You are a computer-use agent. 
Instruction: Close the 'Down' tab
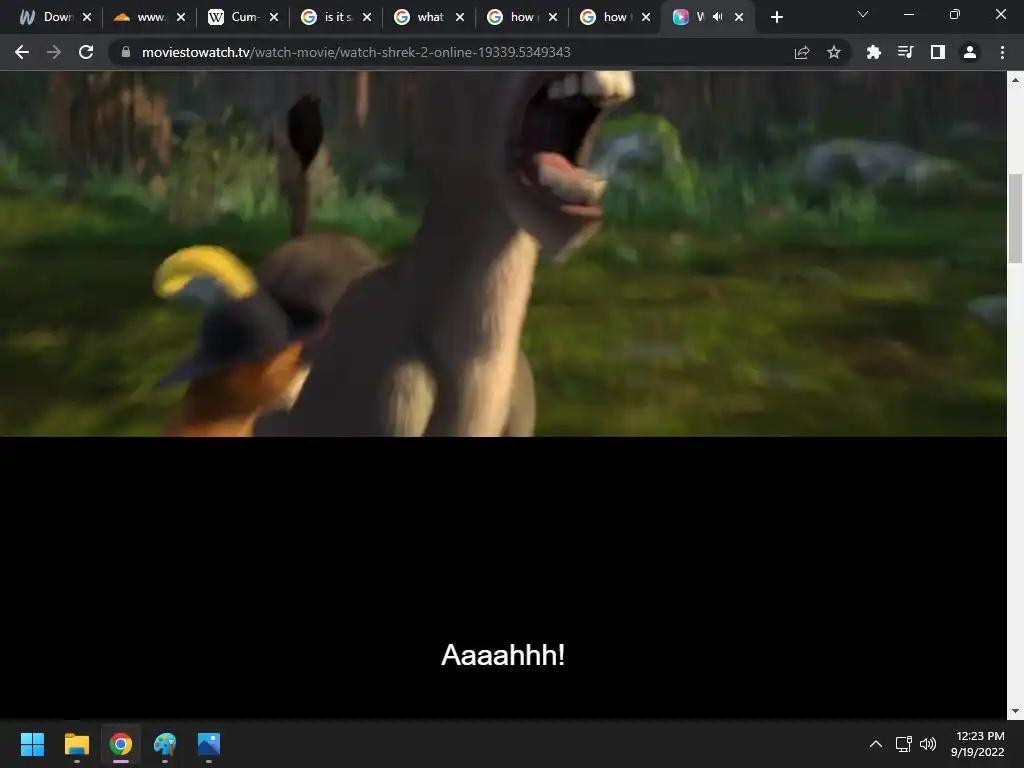[x=87, y=17]
